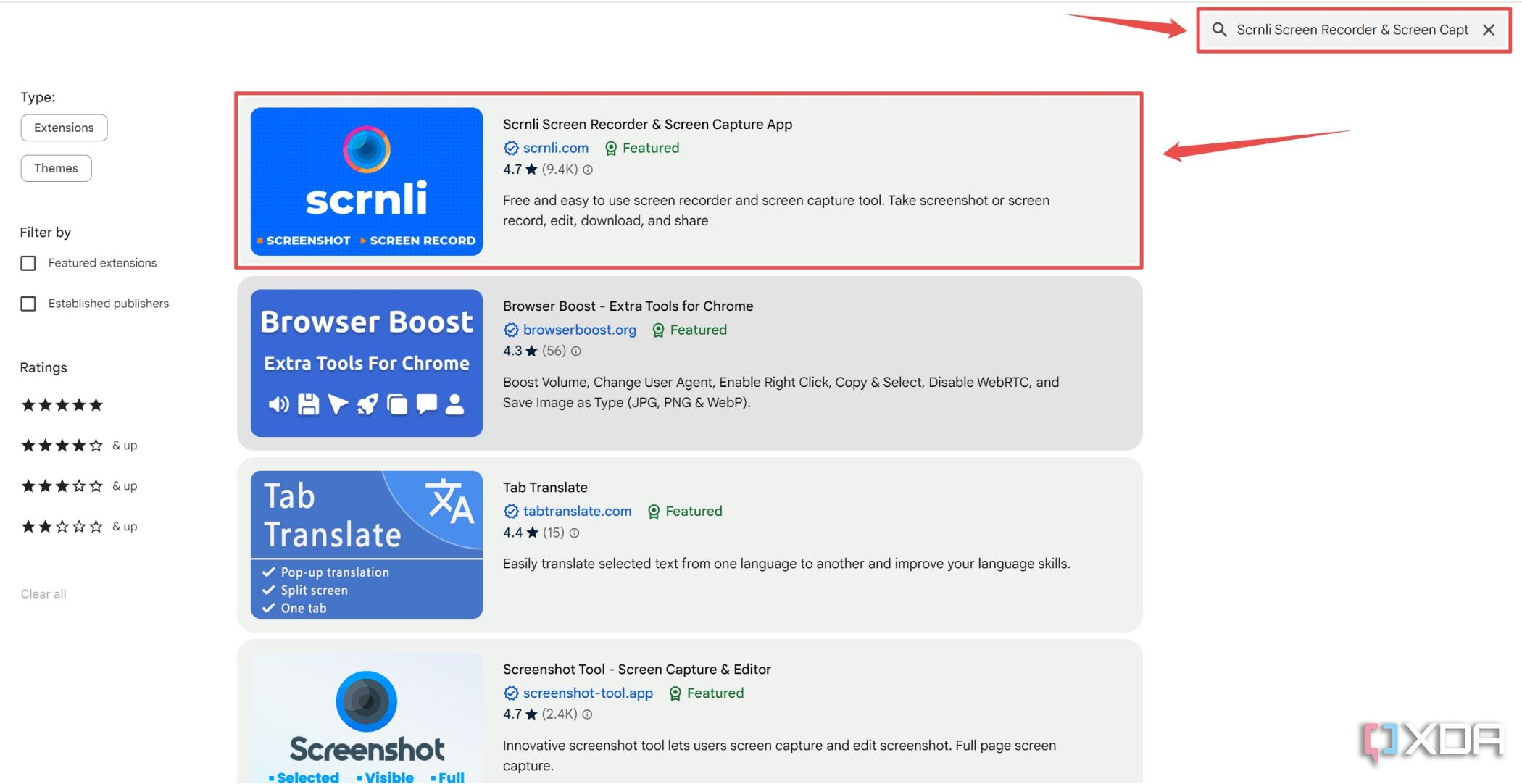The width and height of the screenshot is (1522, 784).
Task: Click the search magnifier icon
Action: tap(1220, 30)
